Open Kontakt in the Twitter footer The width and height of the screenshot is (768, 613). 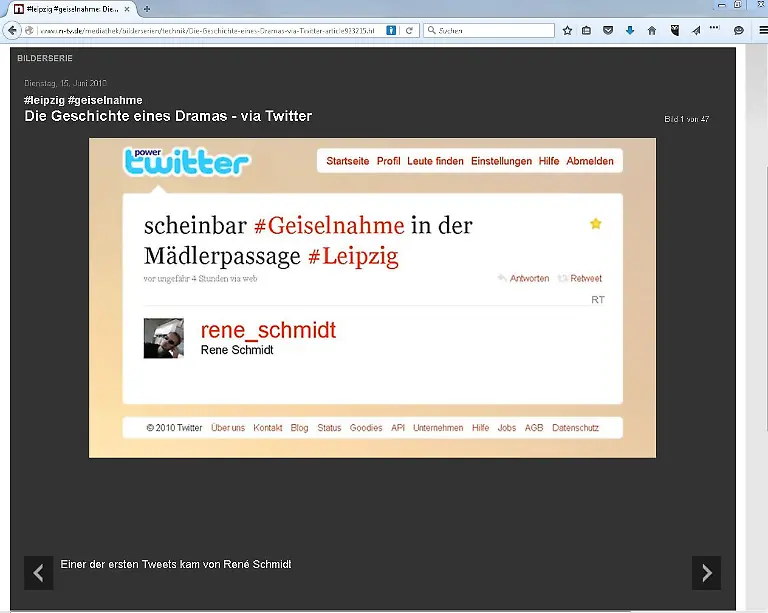click(x=267, y=427)
